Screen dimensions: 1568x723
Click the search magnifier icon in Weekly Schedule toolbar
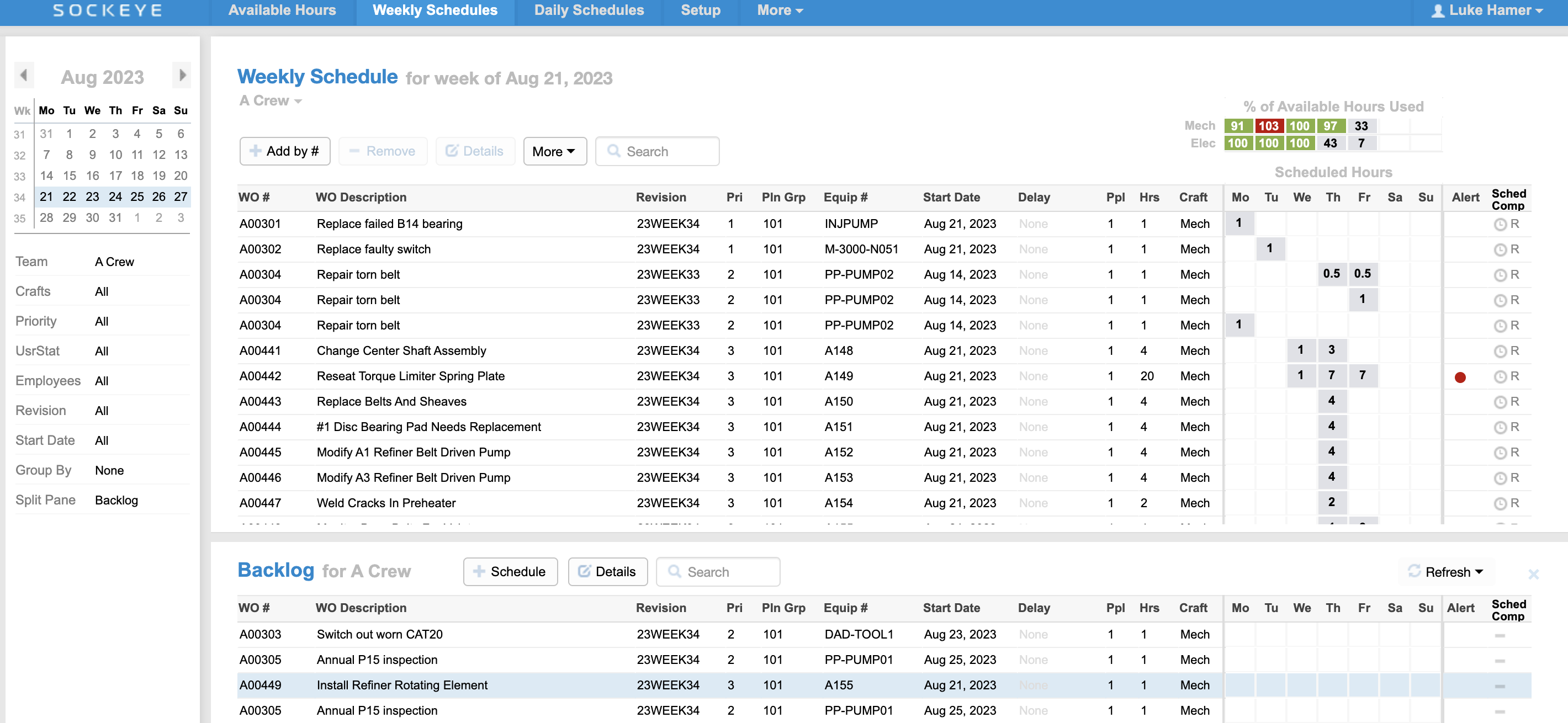coord(615,151)
